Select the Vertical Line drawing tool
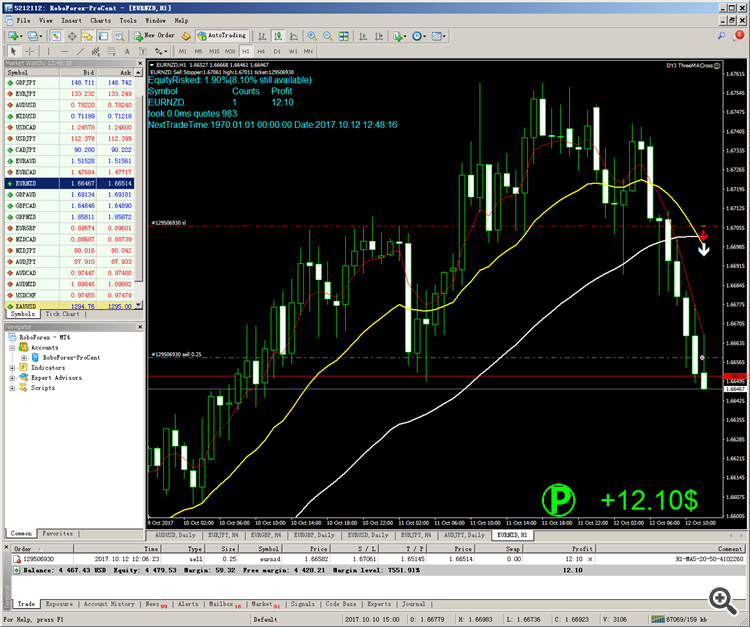 tap(48, 51)
